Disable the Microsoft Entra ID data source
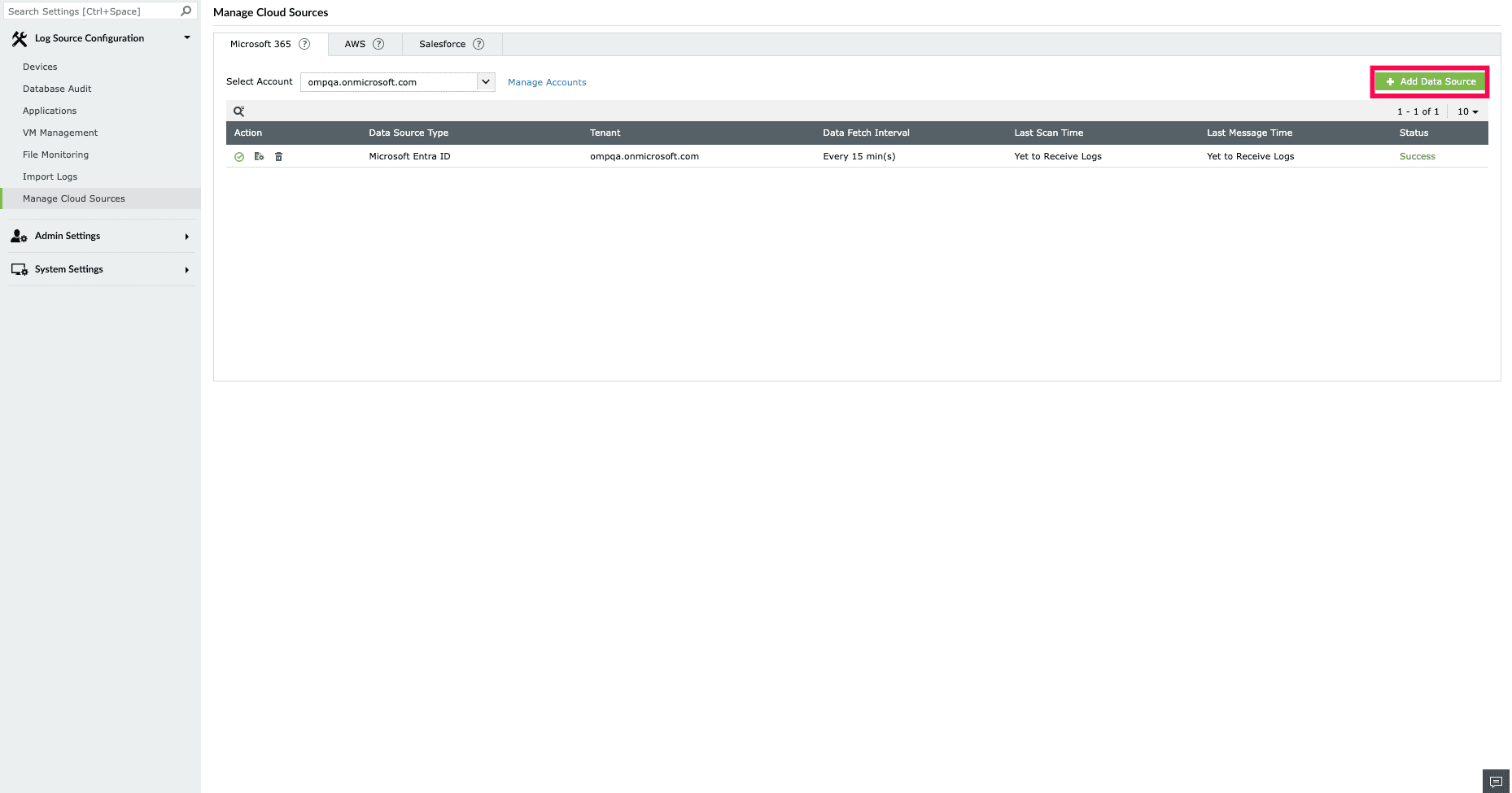Image resolution: width=1512 pixels, height=793 pixels. tap(239, 156)
